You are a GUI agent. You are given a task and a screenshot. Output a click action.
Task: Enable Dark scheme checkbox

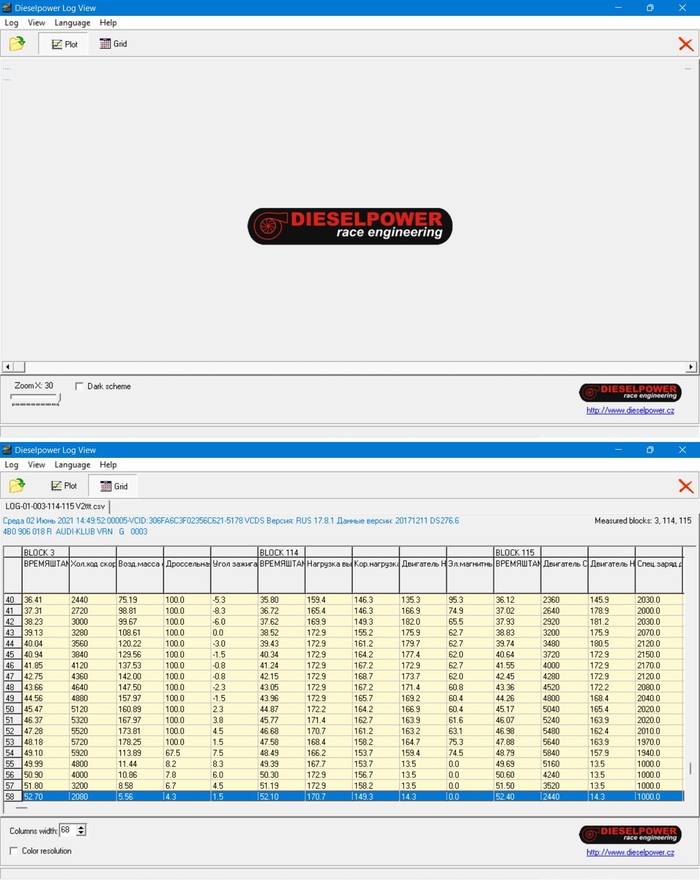click(79, 386)
